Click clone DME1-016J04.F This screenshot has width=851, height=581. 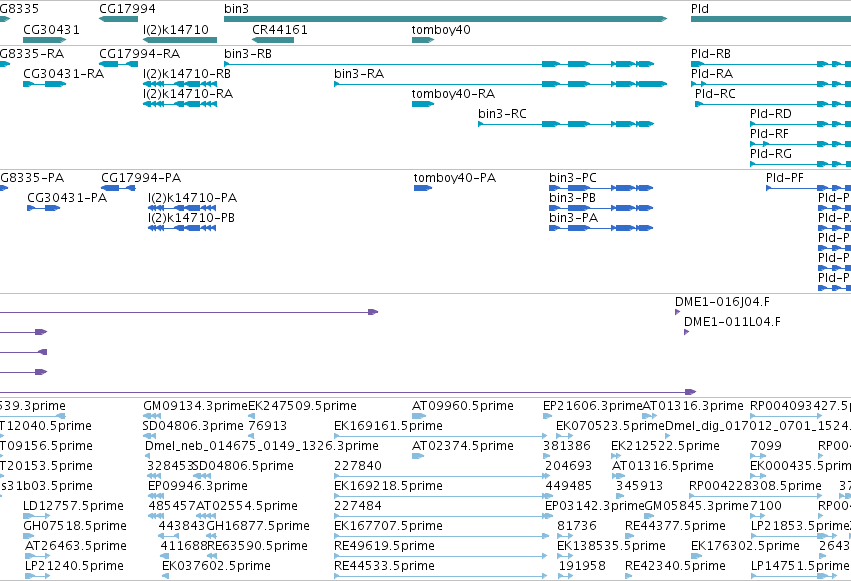[x=677, y=312]
